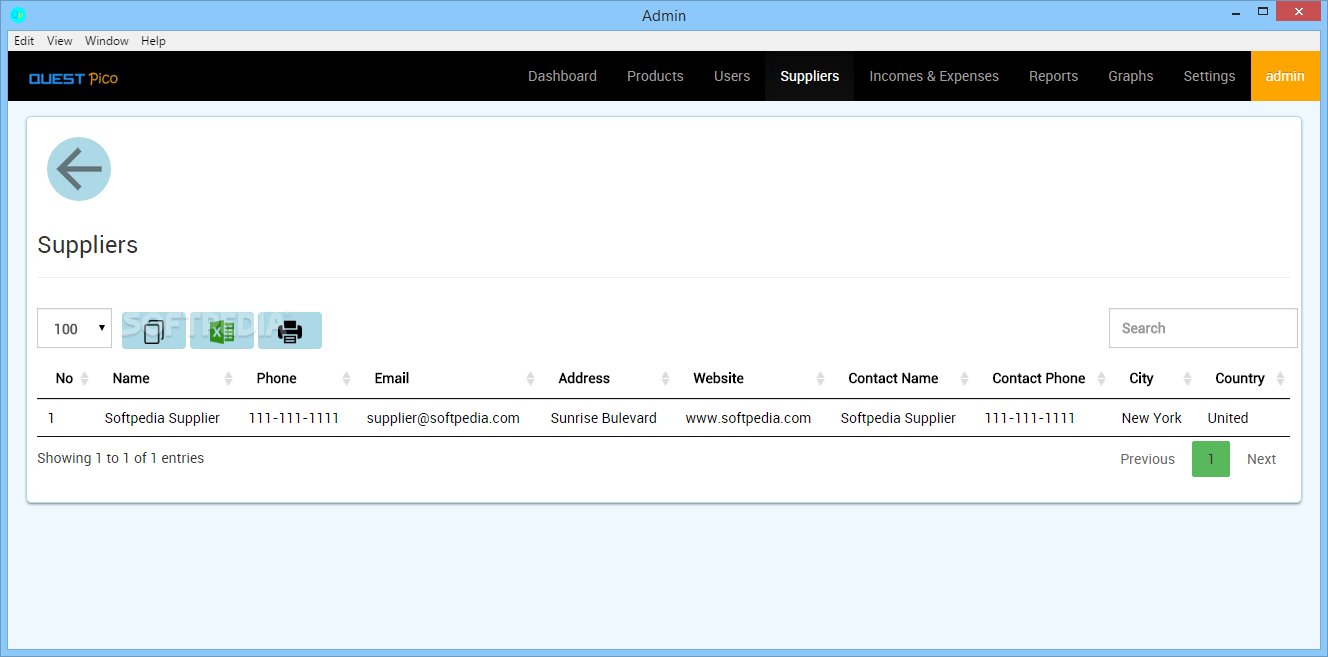Select page 1 in pagination

pyautogui.click(x=1211, y=459)
